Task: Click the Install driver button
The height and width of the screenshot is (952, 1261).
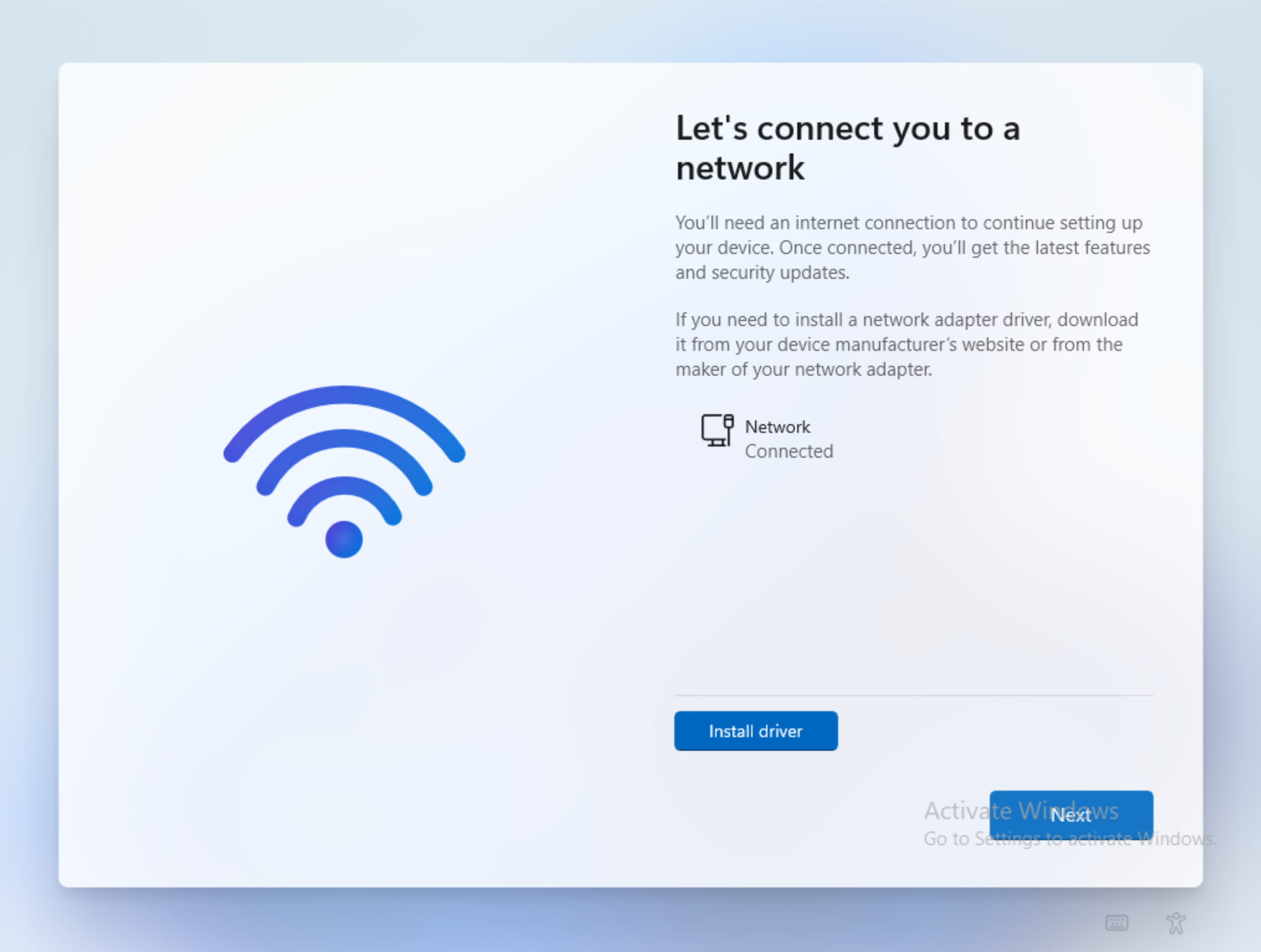Action: pos(756,731)
